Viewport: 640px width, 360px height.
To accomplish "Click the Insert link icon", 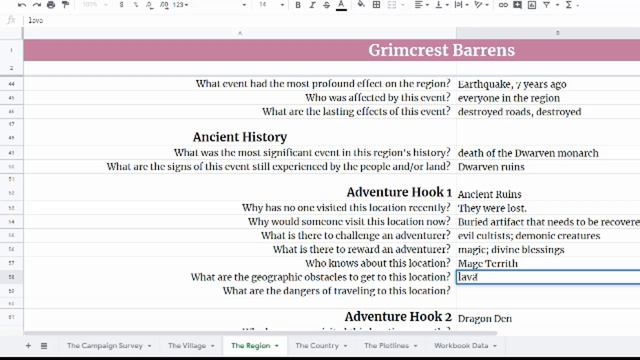I will [x=503, y=5].
